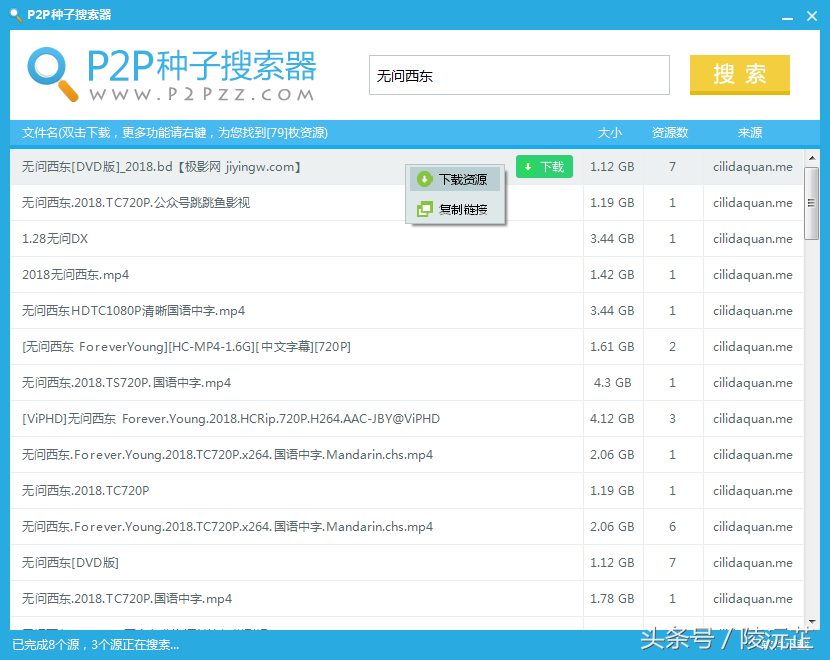Click the 资源数 column header

coord(670,133)
